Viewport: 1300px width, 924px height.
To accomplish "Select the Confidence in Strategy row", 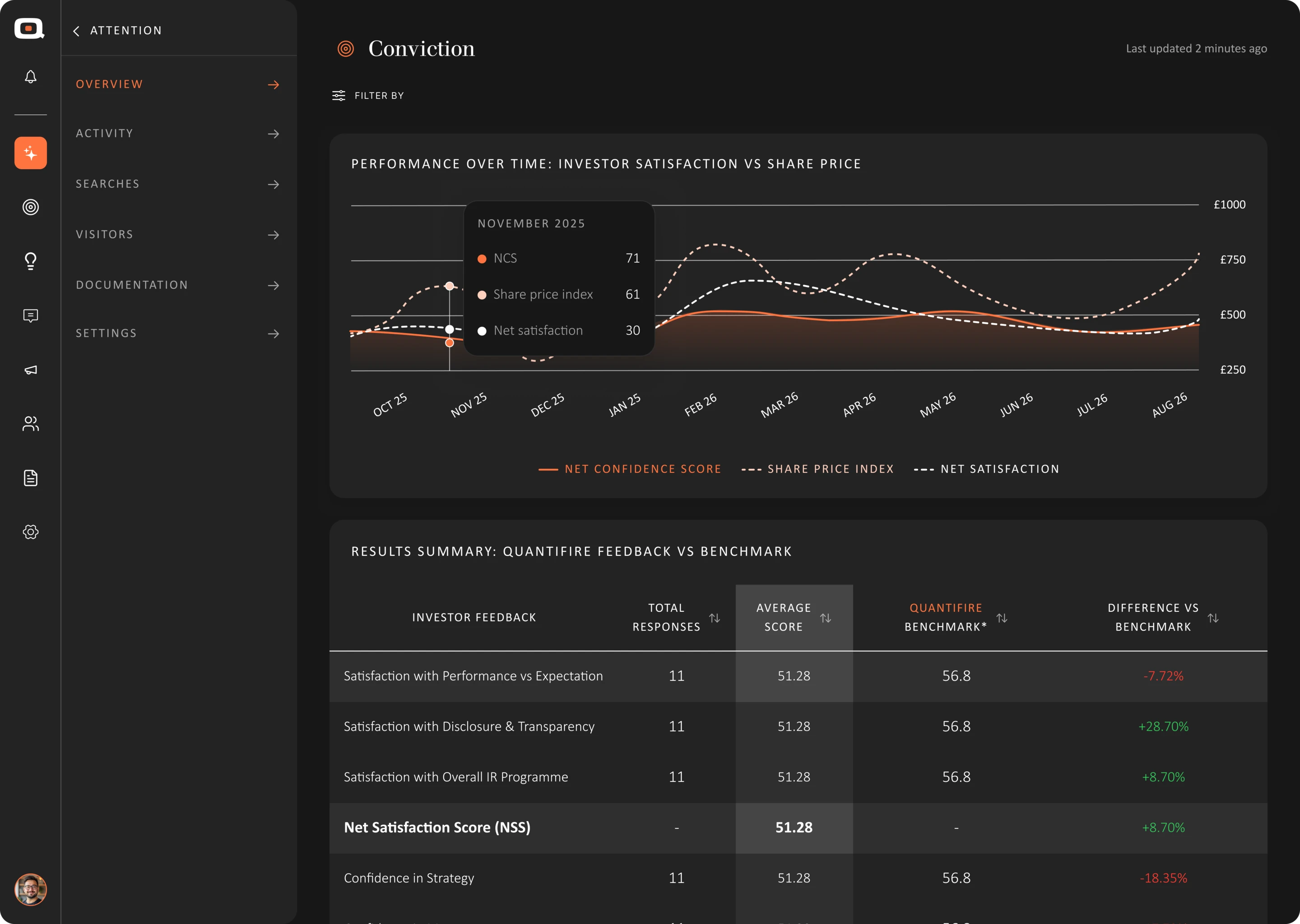I will click(x=799, y=878).
